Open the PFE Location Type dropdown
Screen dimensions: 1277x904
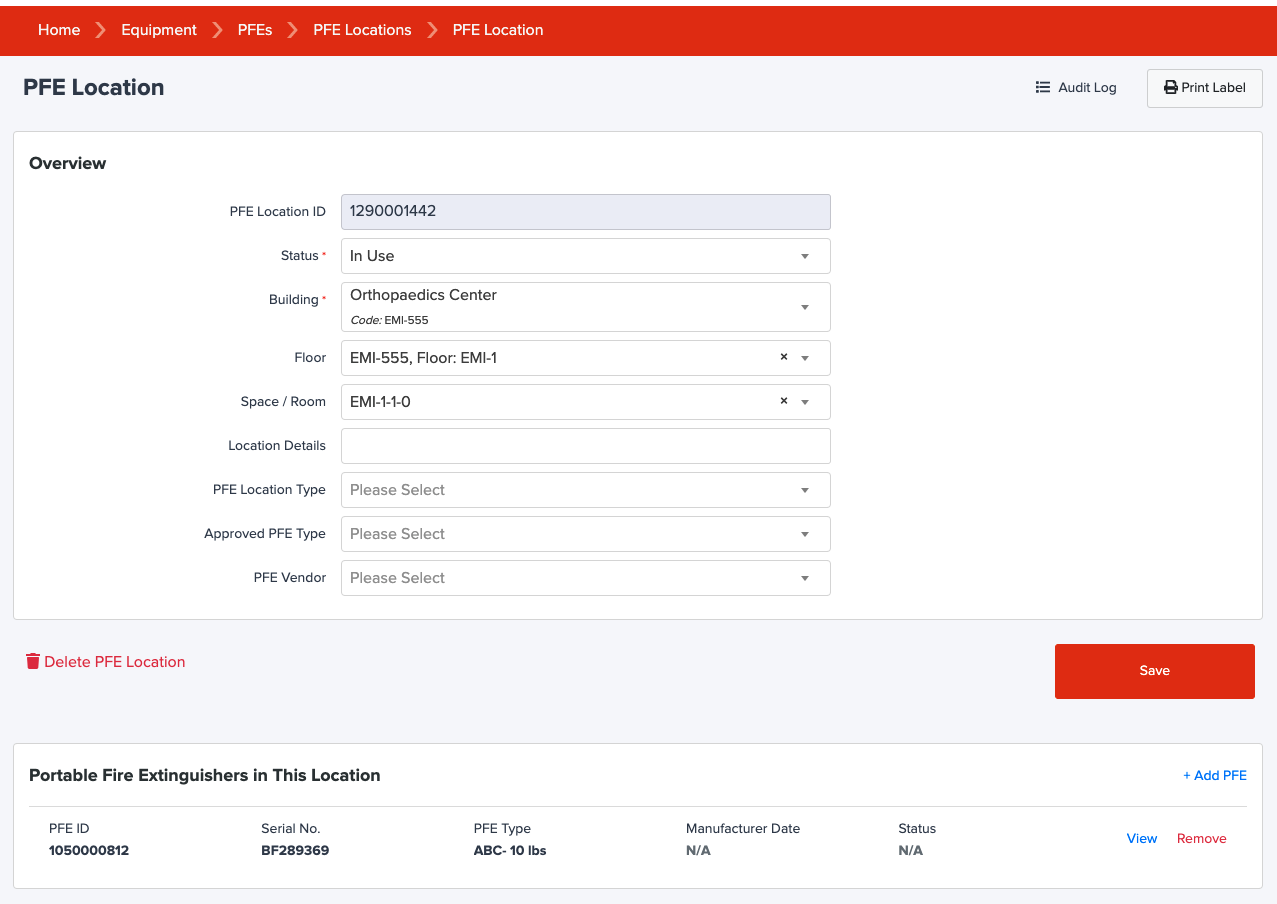point(586,490)
